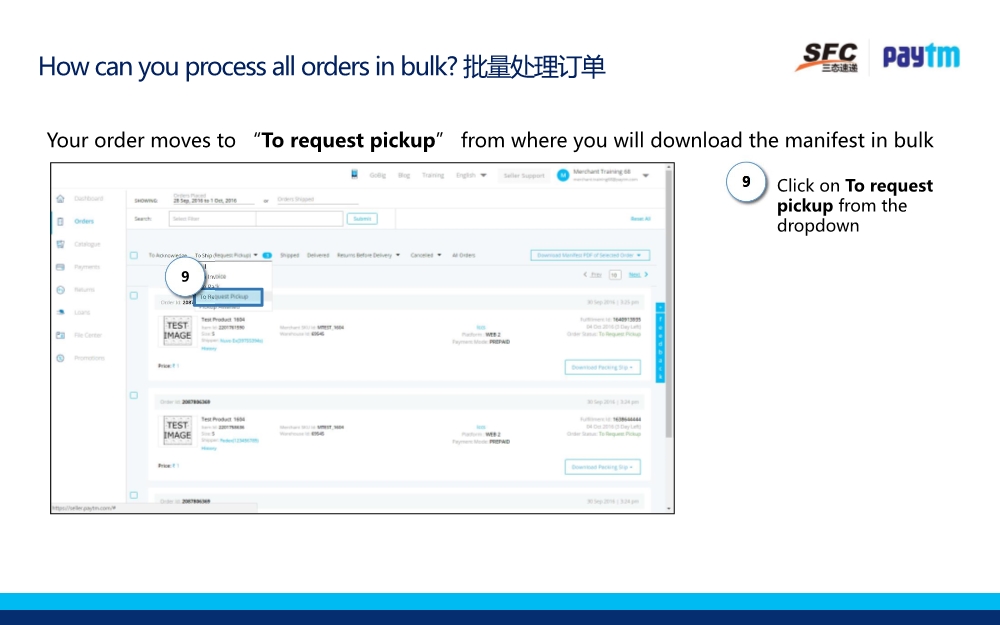1000x625 pixels.
Task: Select the second order's checkbox
Action: tap(133, 395)
